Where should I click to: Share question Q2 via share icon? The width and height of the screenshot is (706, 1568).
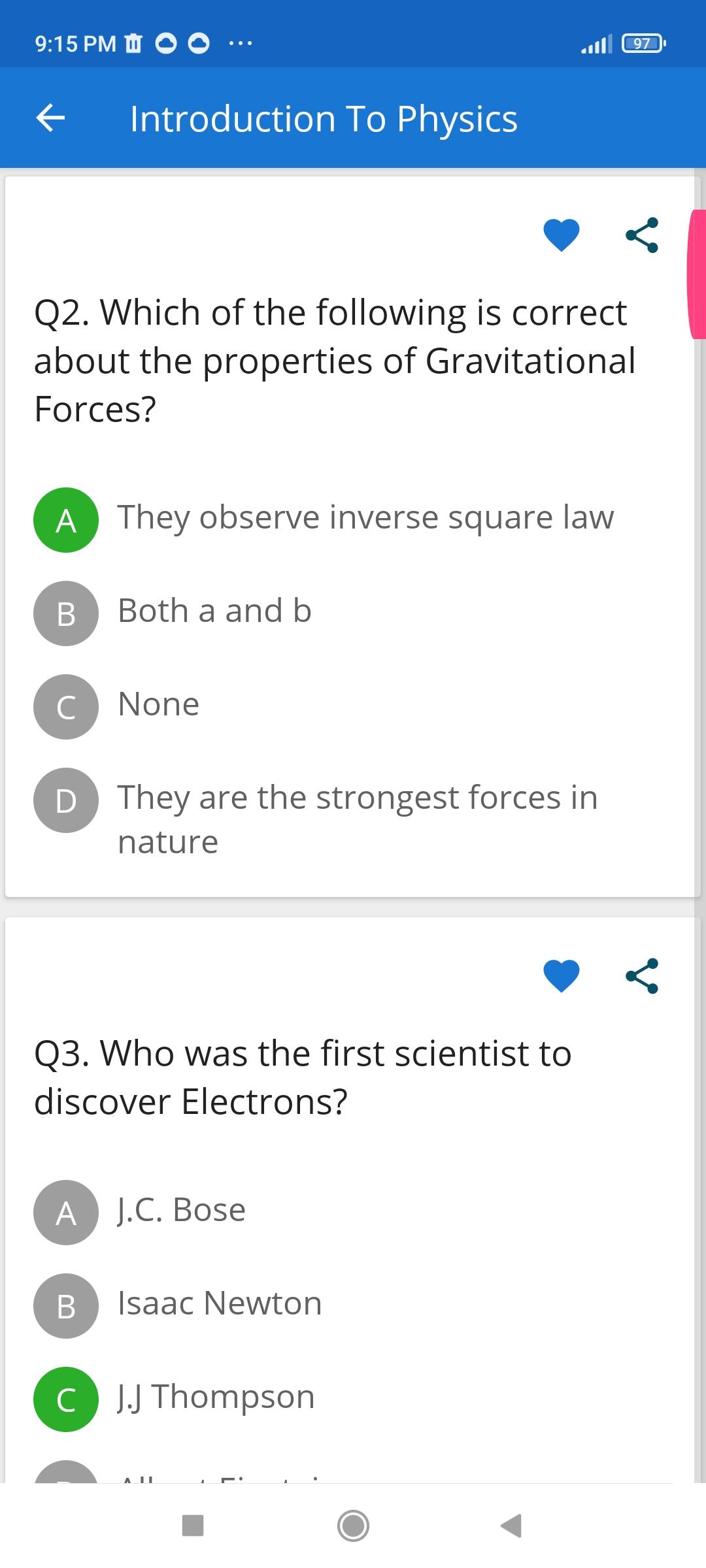pyautogui.click(x=642, y=235)
